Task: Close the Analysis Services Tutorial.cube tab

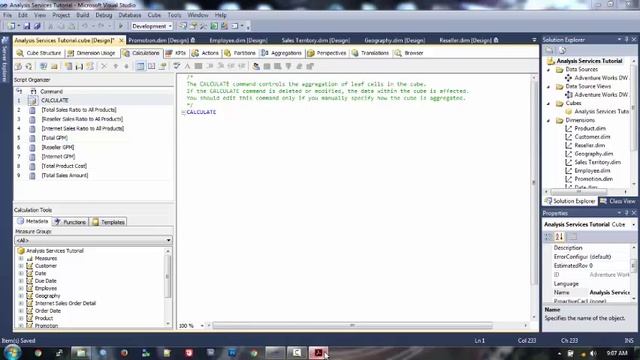Action: click(121, 40)
